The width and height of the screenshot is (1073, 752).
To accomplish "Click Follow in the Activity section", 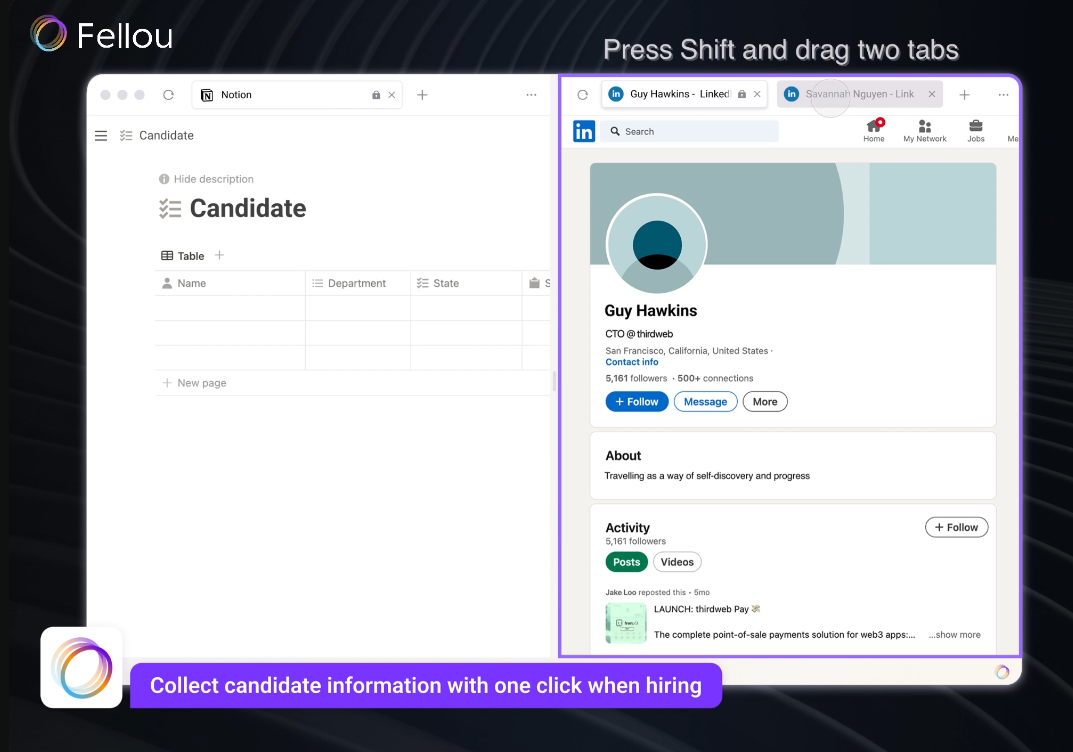I will point(956,528).
